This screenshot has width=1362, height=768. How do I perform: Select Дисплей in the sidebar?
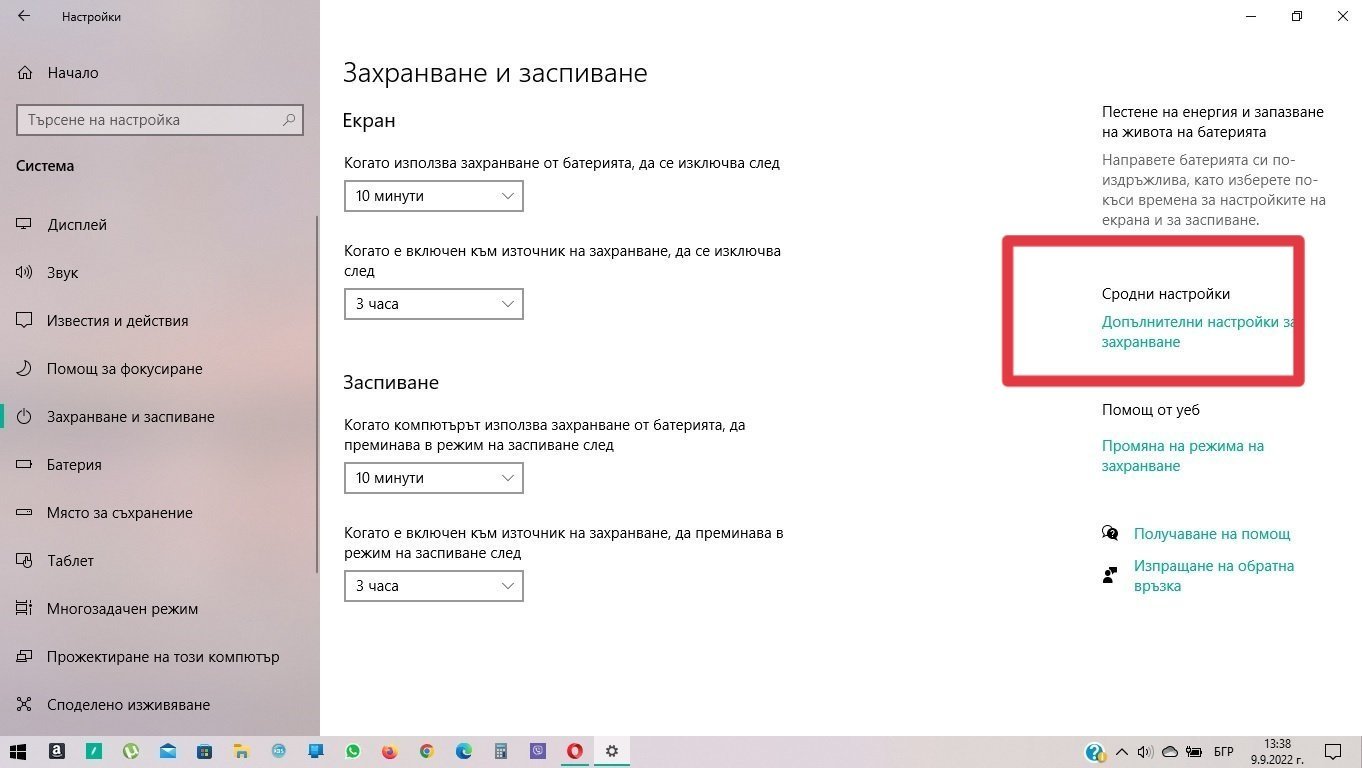pos(77,225)
